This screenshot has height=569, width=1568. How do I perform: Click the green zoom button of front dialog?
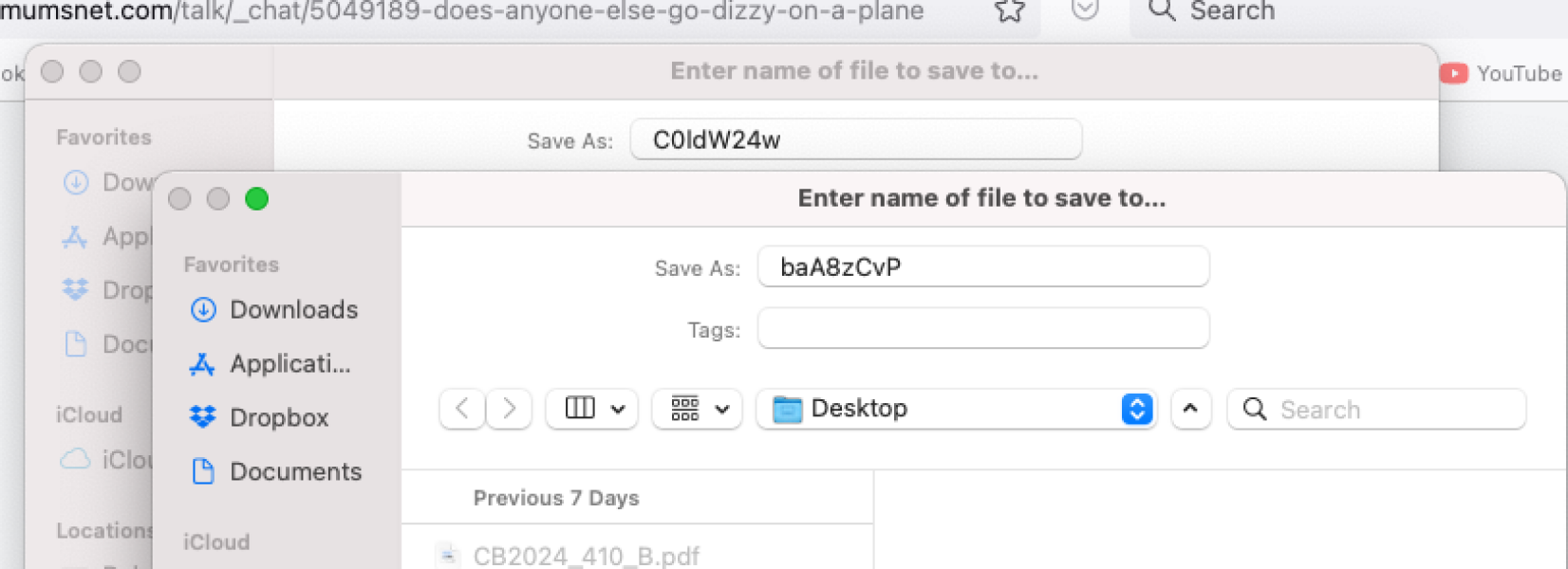[x=256, y=198]
